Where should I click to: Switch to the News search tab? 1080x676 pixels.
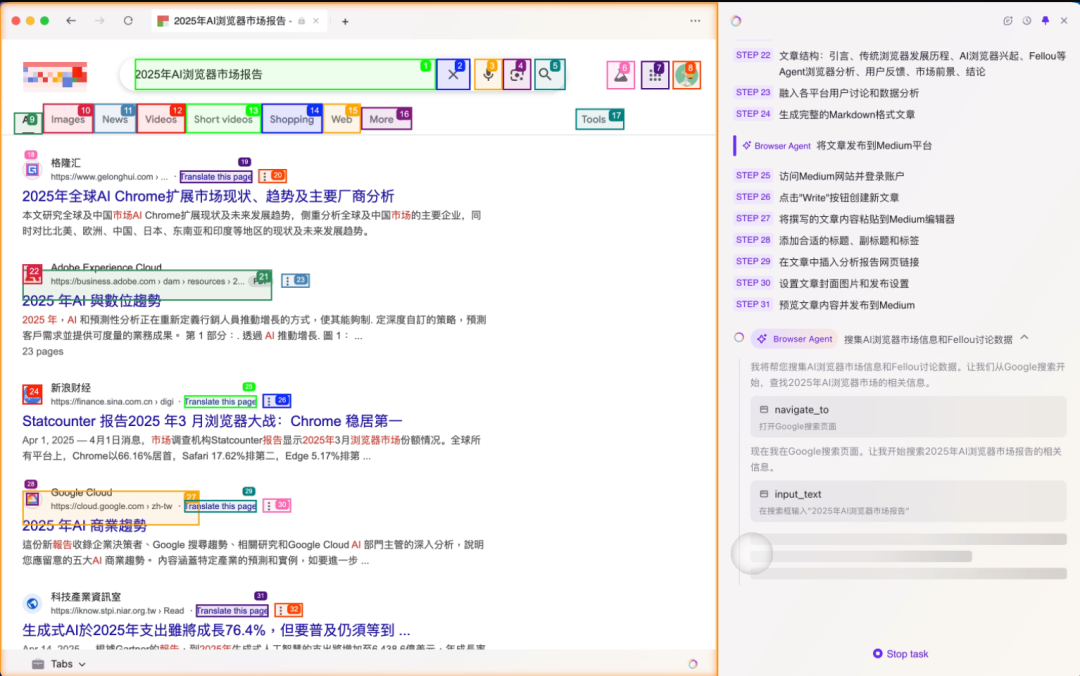115,119
